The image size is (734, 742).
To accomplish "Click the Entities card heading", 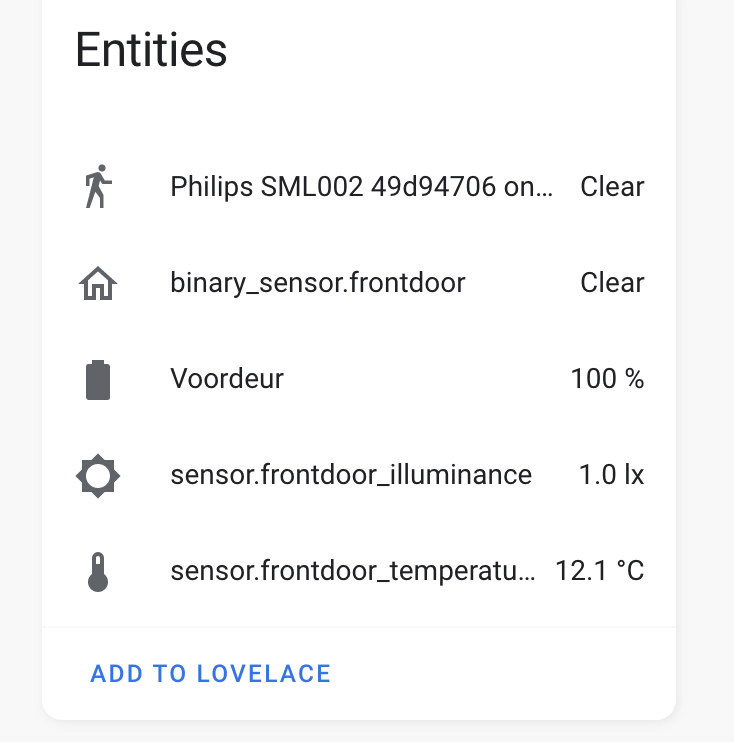I will (151, 50).
